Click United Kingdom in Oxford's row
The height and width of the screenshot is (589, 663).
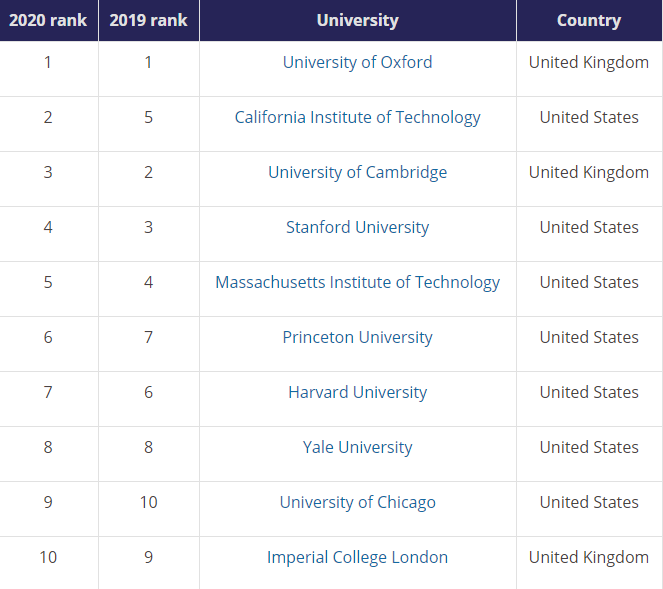[x=589, y=62]
